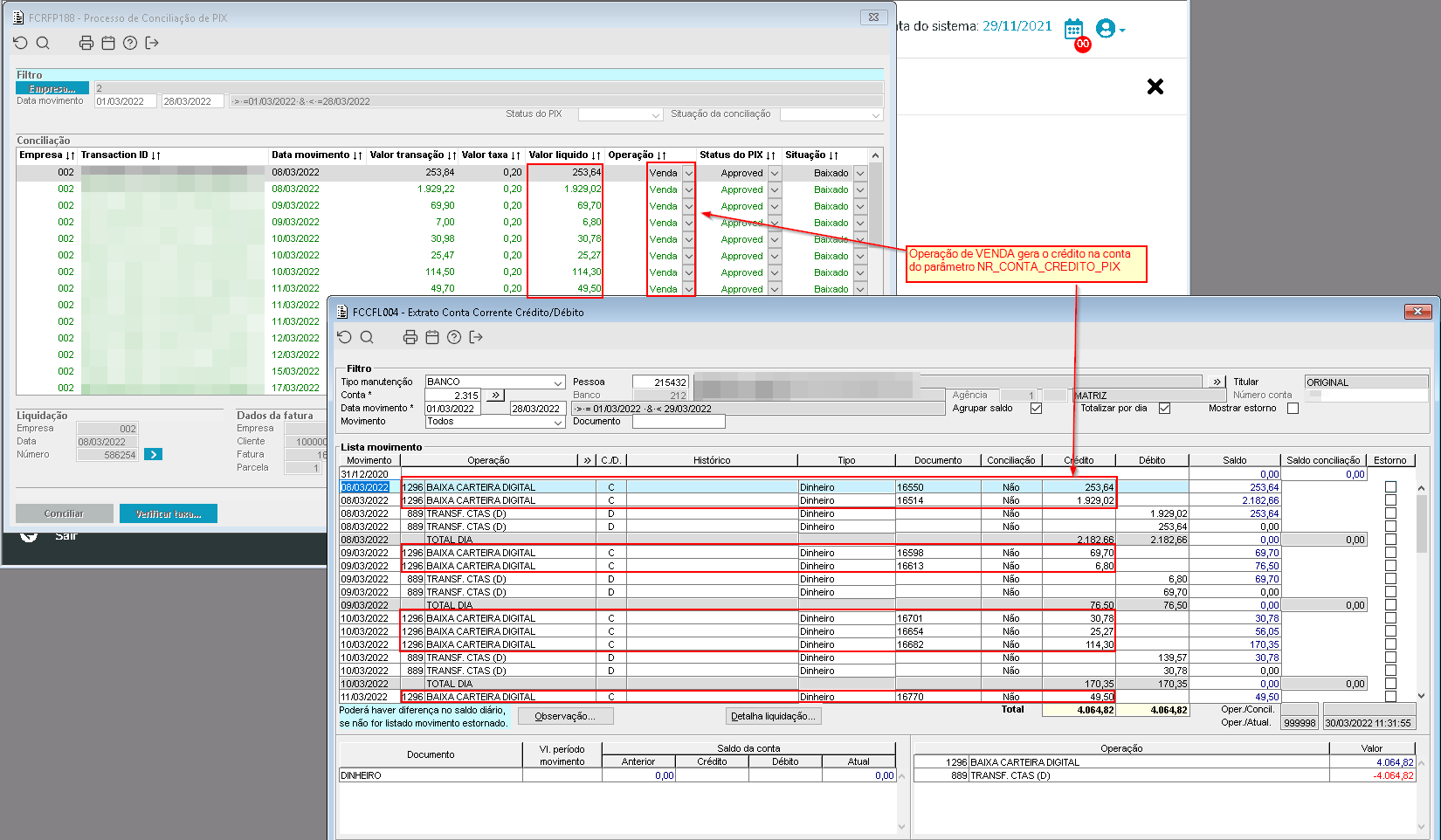Screen dimensions: 1441x840
Task: Click the Documento input field in Extrato filter
Action: [x=679, y=422]
